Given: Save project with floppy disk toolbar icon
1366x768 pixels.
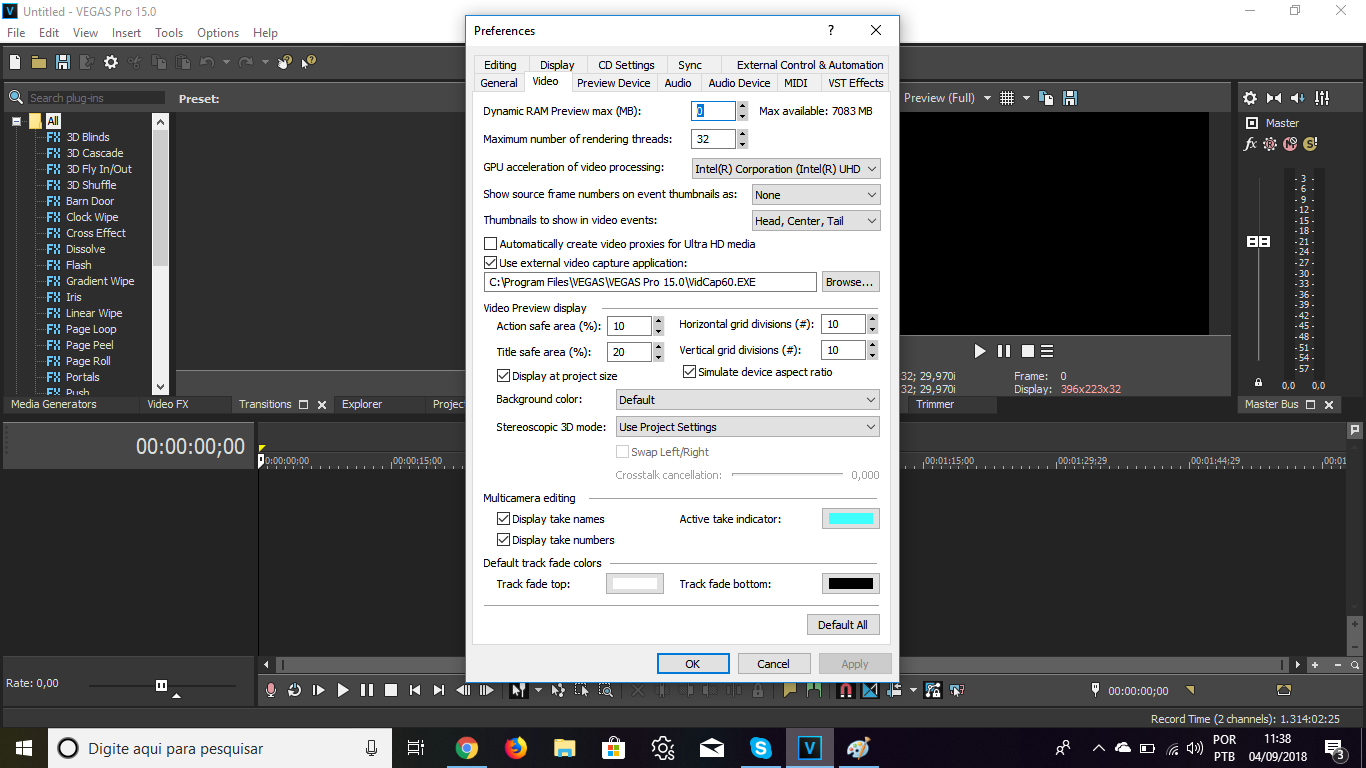Looking at the screenshot, I should [63, 62].
